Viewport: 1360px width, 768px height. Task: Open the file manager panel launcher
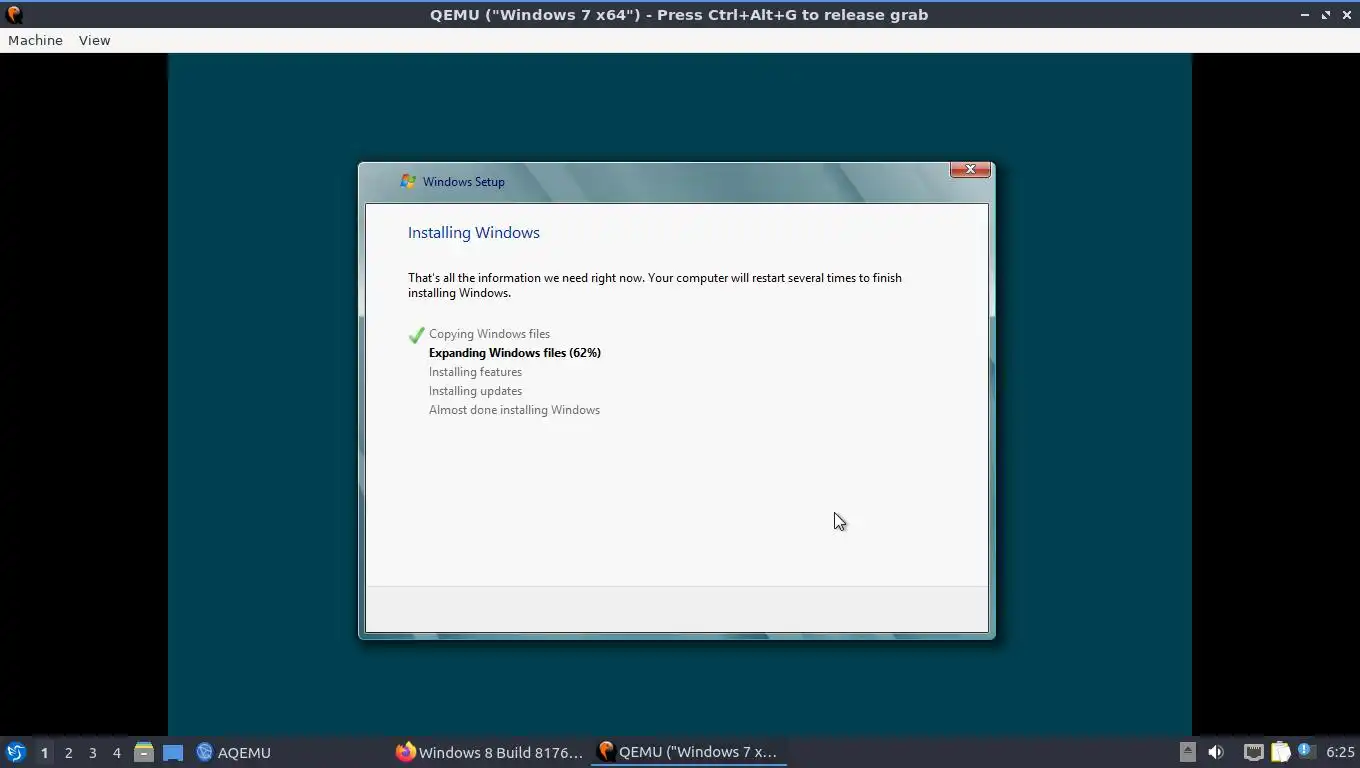(143, 752)
